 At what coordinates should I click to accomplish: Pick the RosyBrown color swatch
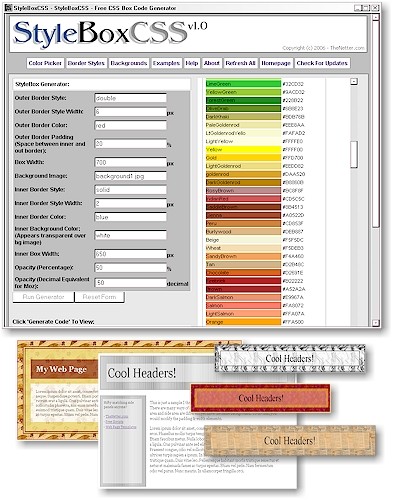(x=243, y=190)
